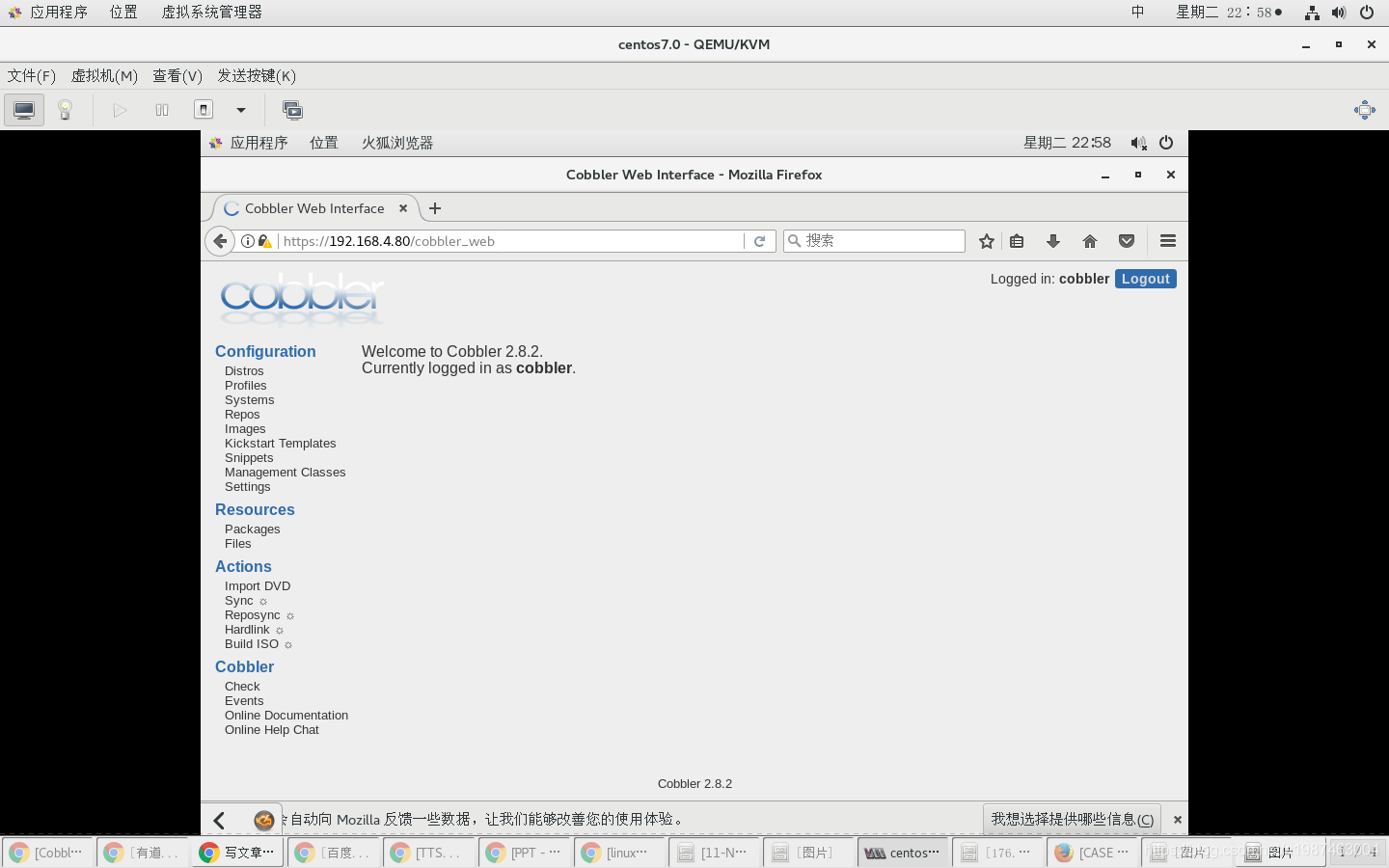
Task: Run the Reposync action
Action: tap(253, 615)
